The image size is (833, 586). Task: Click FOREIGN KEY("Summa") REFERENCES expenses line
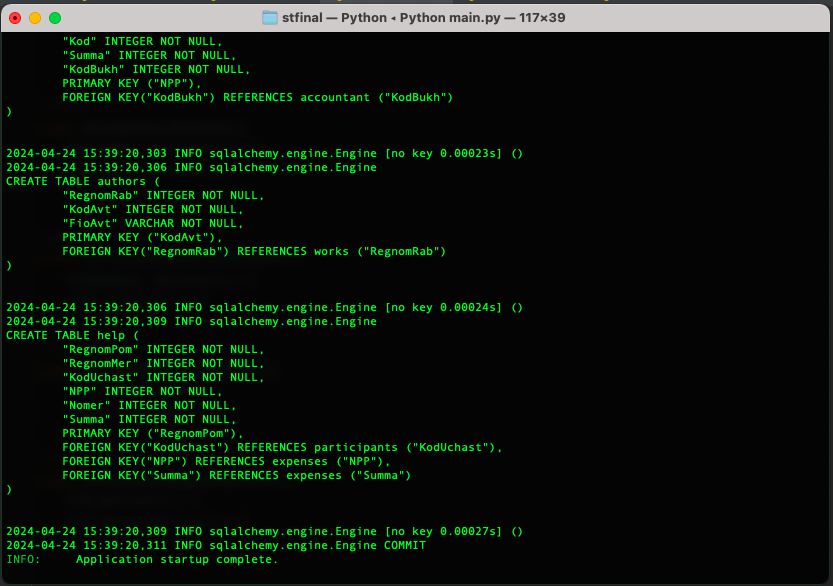(x=236, y=475)
